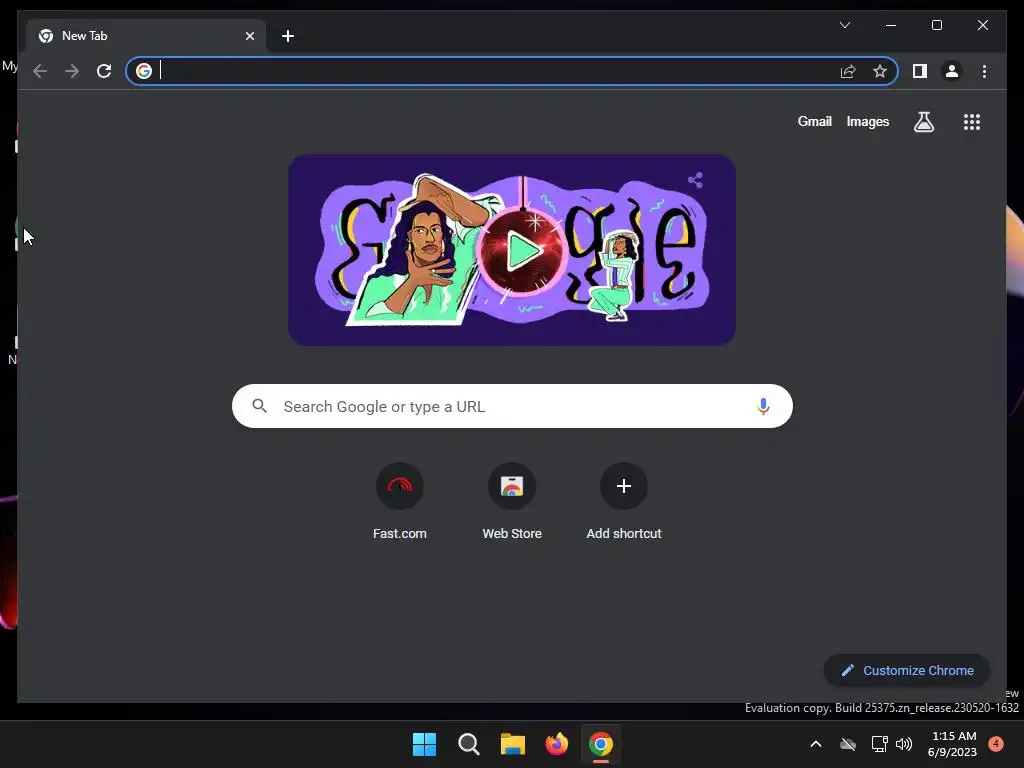Share the Google Doodle

(695, 180)
